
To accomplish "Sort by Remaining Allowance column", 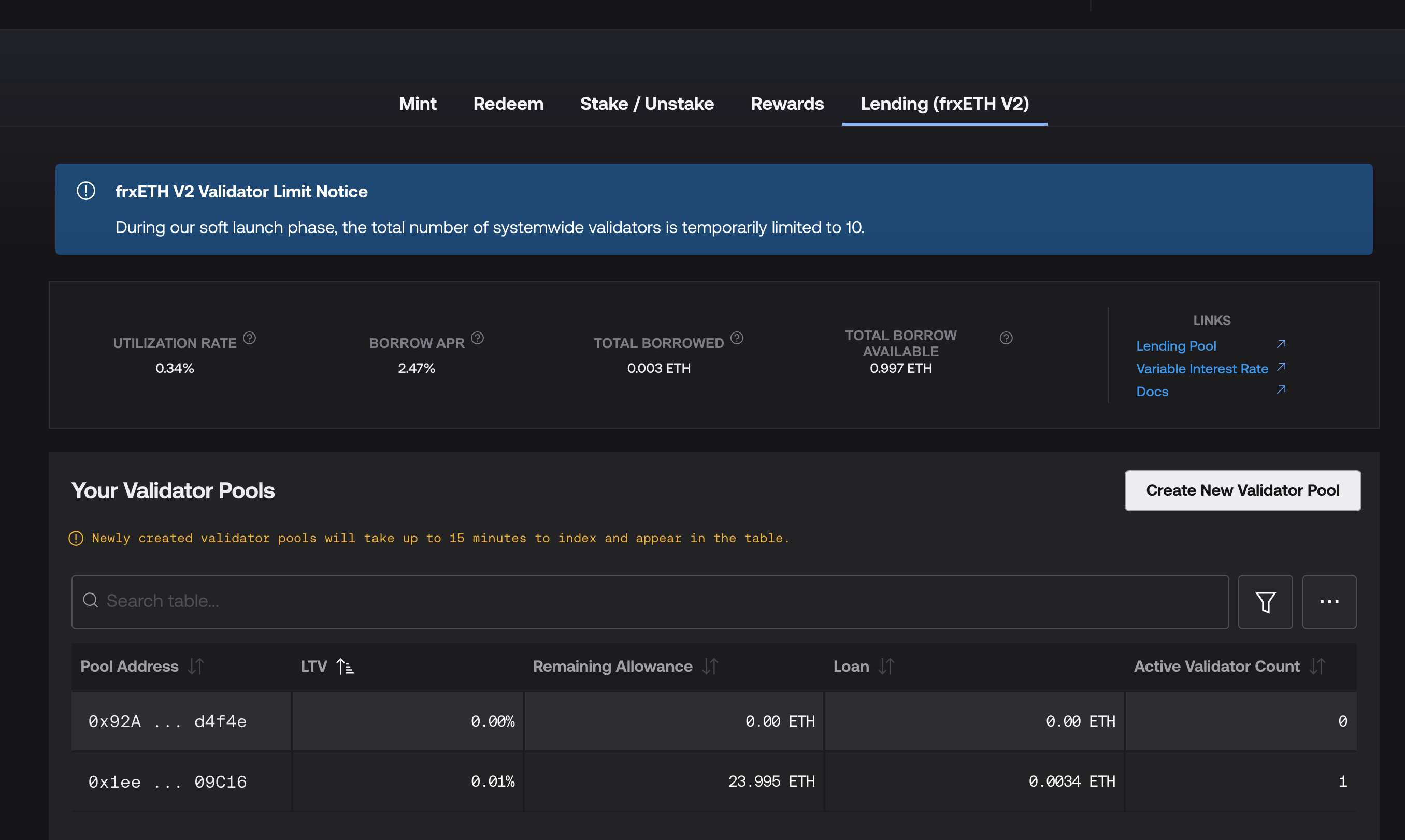I will (x=710, y=666).
